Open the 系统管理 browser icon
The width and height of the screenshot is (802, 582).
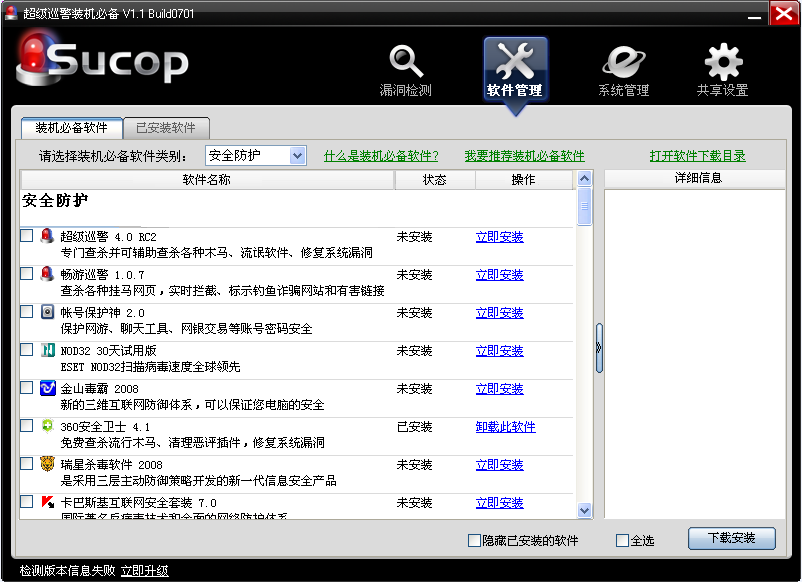(x=623, y=61)
